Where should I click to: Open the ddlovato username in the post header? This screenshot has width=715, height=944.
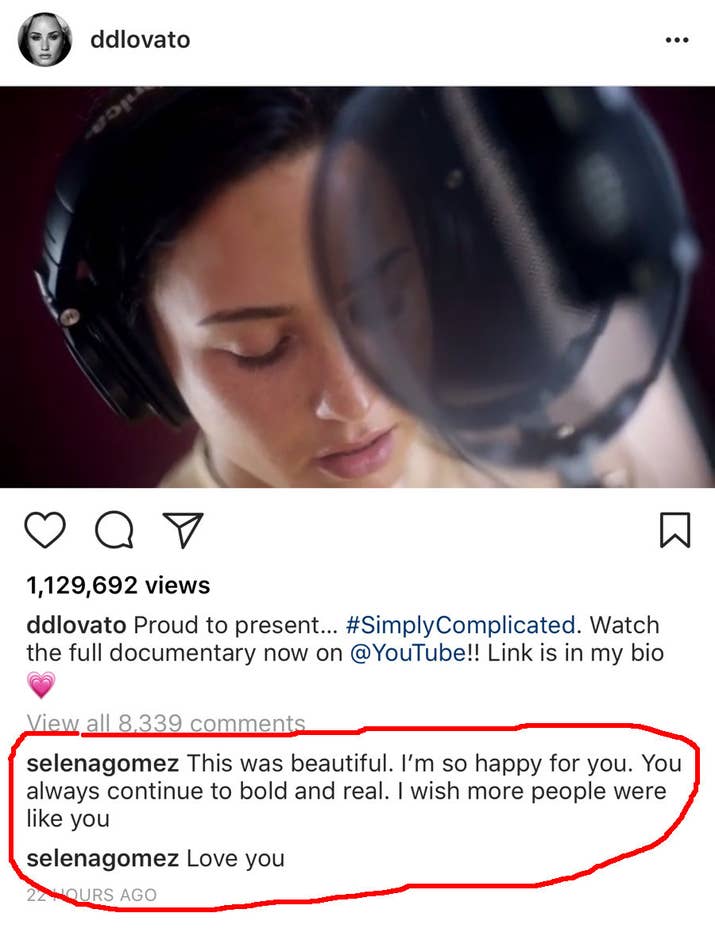(139, 40)
